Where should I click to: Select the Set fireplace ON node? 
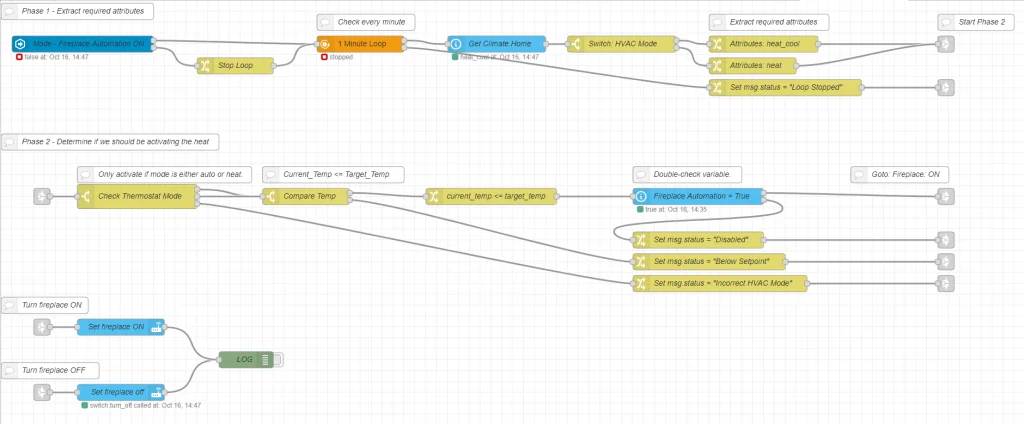(121, 327)
